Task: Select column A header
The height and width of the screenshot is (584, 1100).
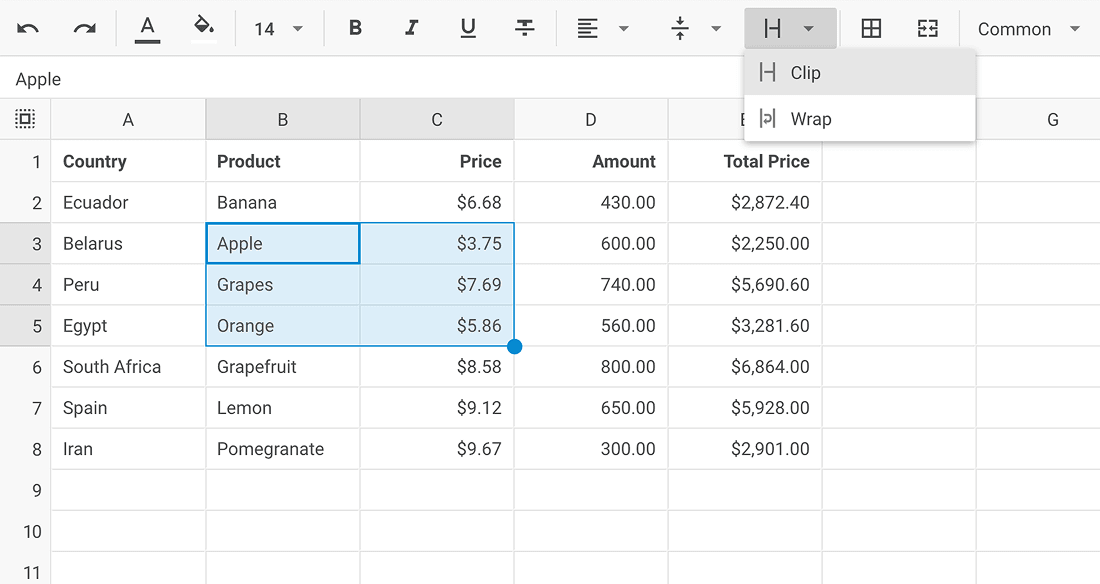Action: [x=128, y=120]
